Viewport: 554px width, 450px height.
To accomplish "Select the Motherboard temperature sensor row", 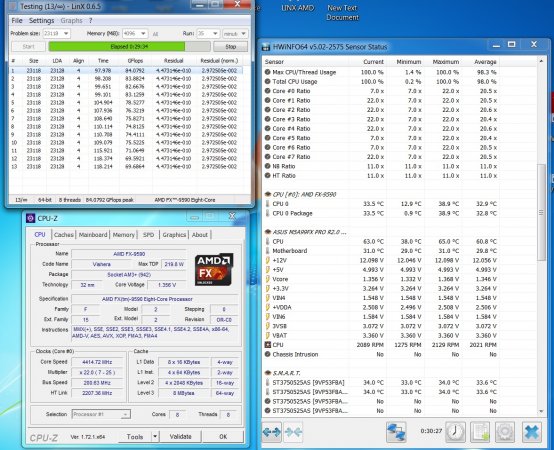I will (x=381, y=251).
